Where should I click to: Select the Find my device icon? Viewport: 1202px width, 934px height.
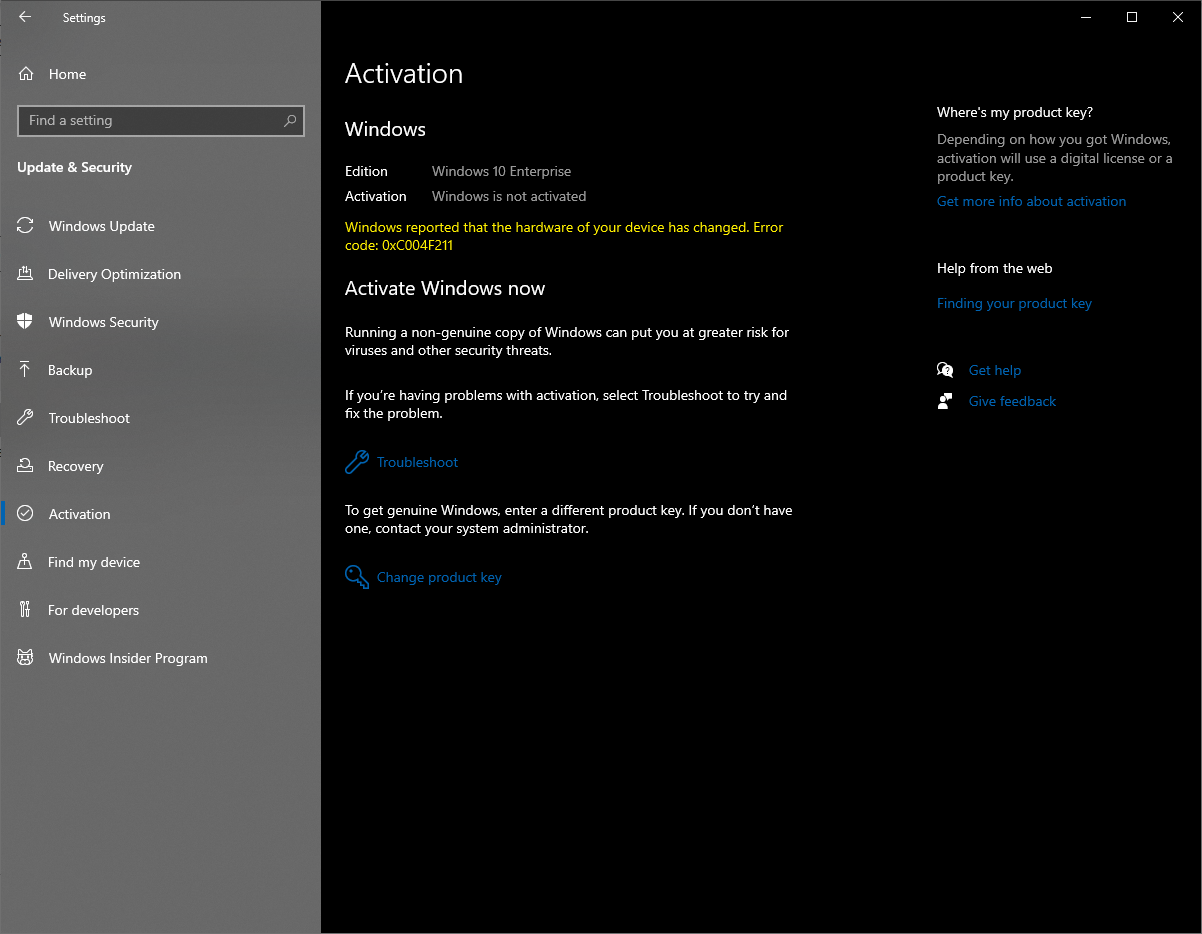pos(26,562)
